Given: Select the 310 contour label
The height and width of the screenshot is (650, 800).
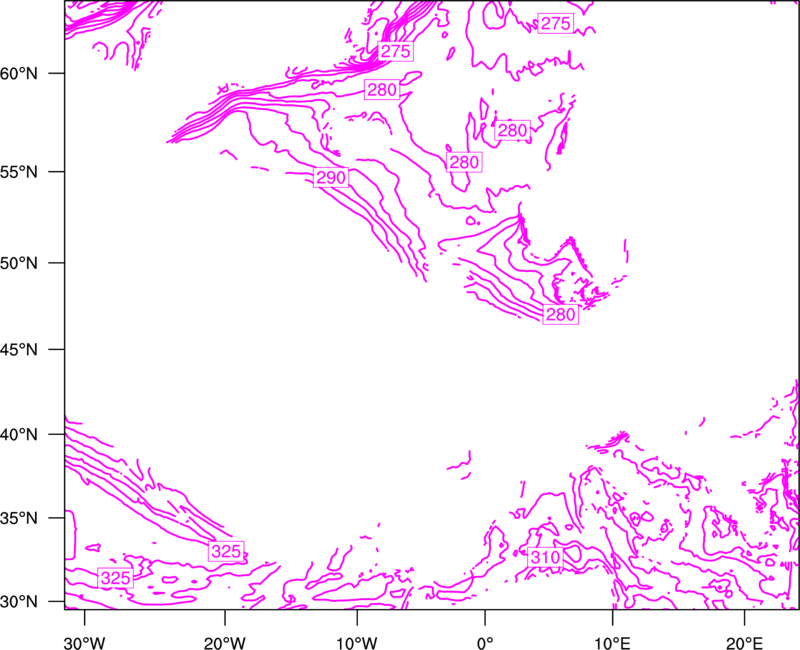Looking at the screenshot, I should 545,557.
